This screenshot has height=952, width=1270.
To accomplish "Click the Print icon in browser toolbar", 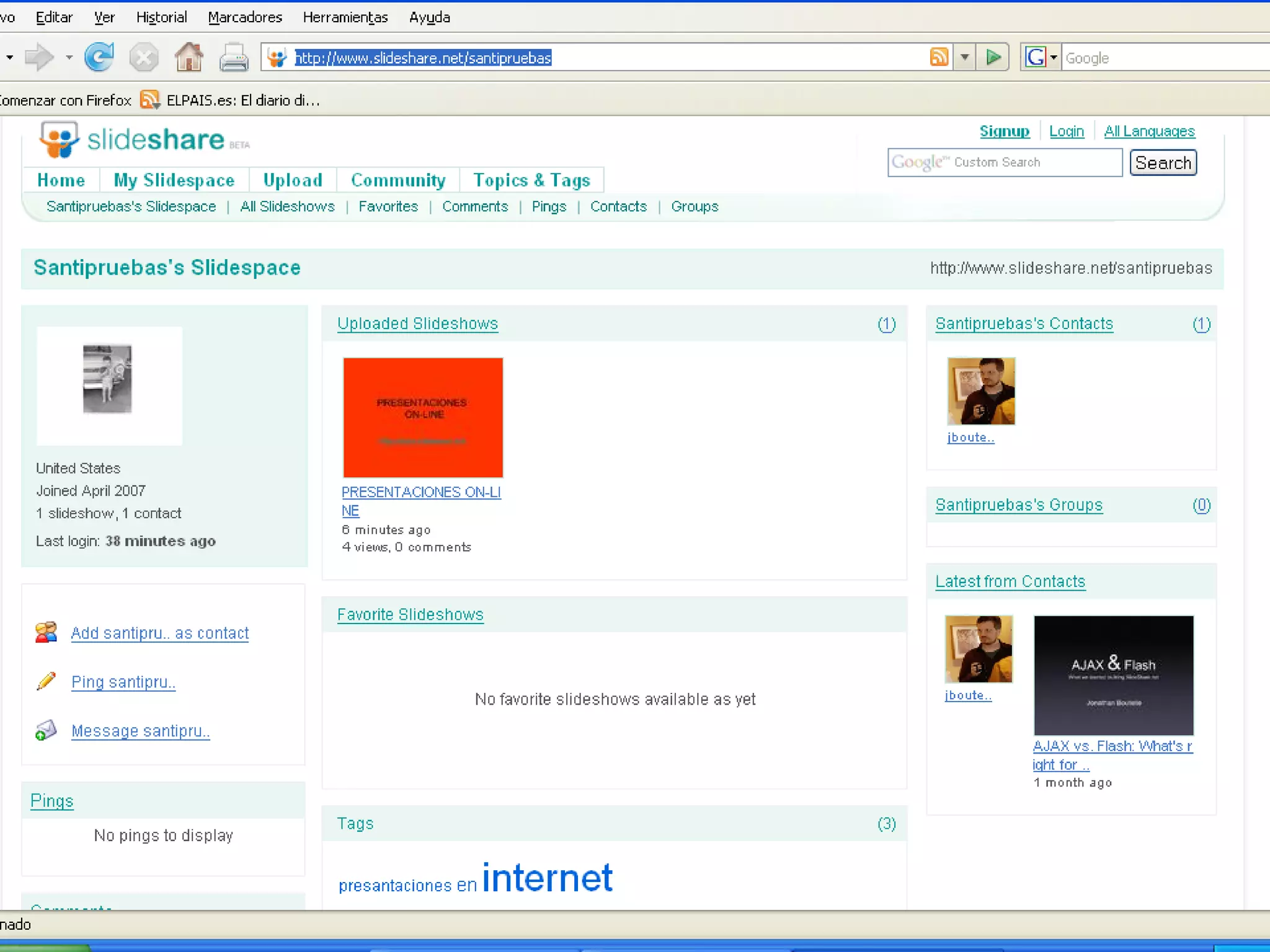I will click(234, 58).
